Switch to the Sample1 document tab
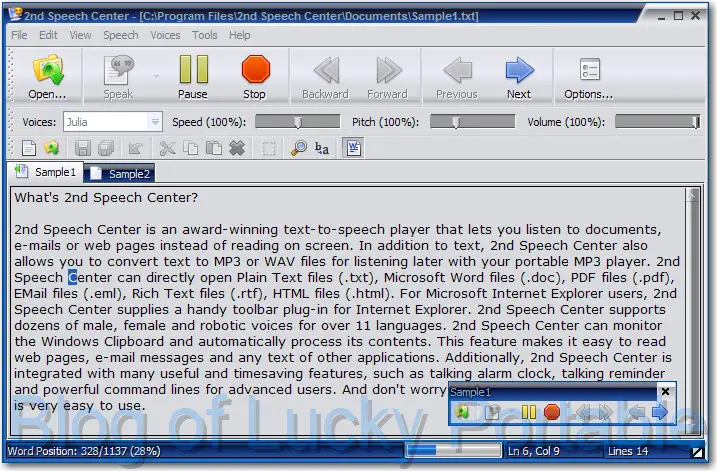717x471 pixels. (x=45, y=172)
